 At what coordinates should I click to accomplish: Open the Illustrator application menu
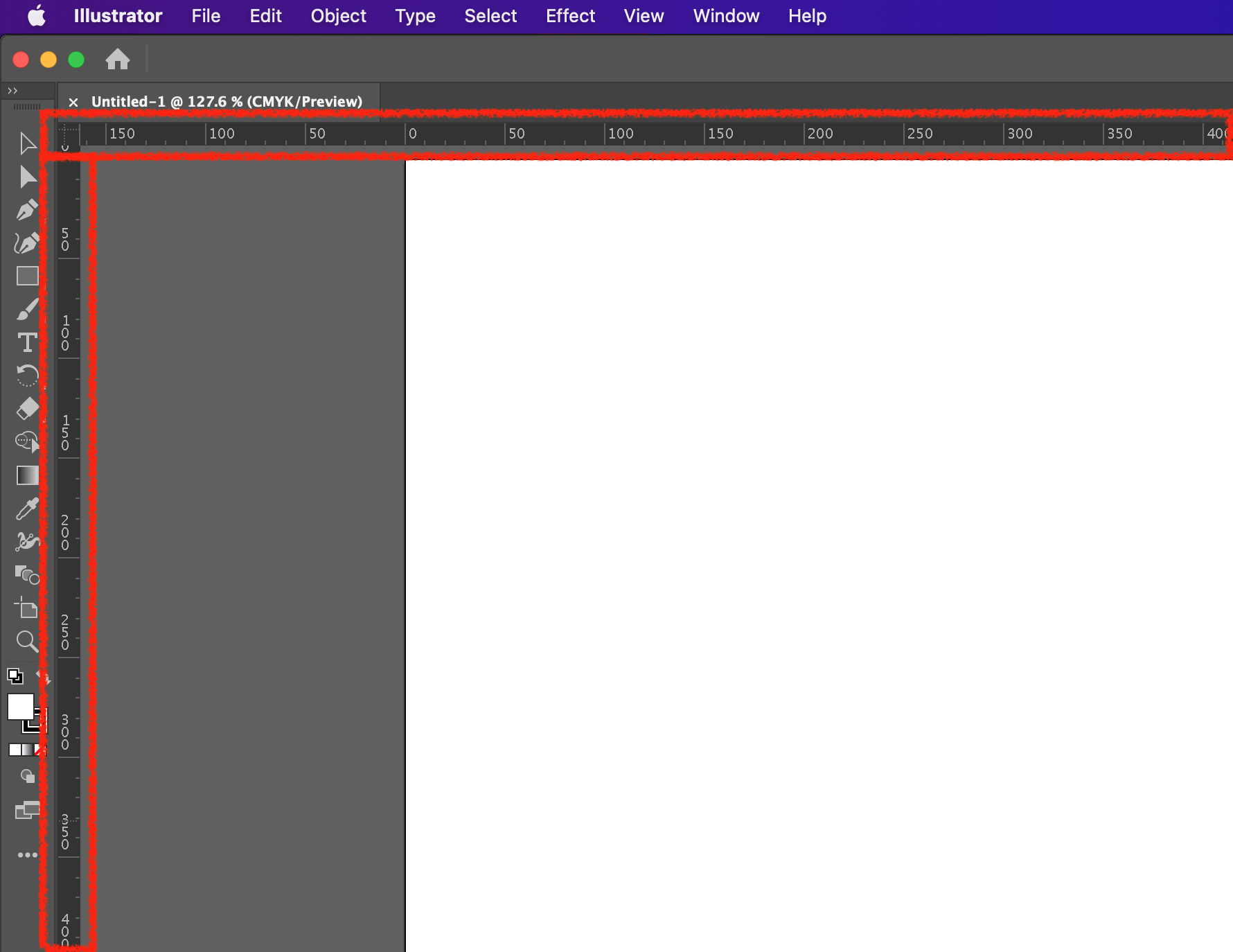coord(118,15)
